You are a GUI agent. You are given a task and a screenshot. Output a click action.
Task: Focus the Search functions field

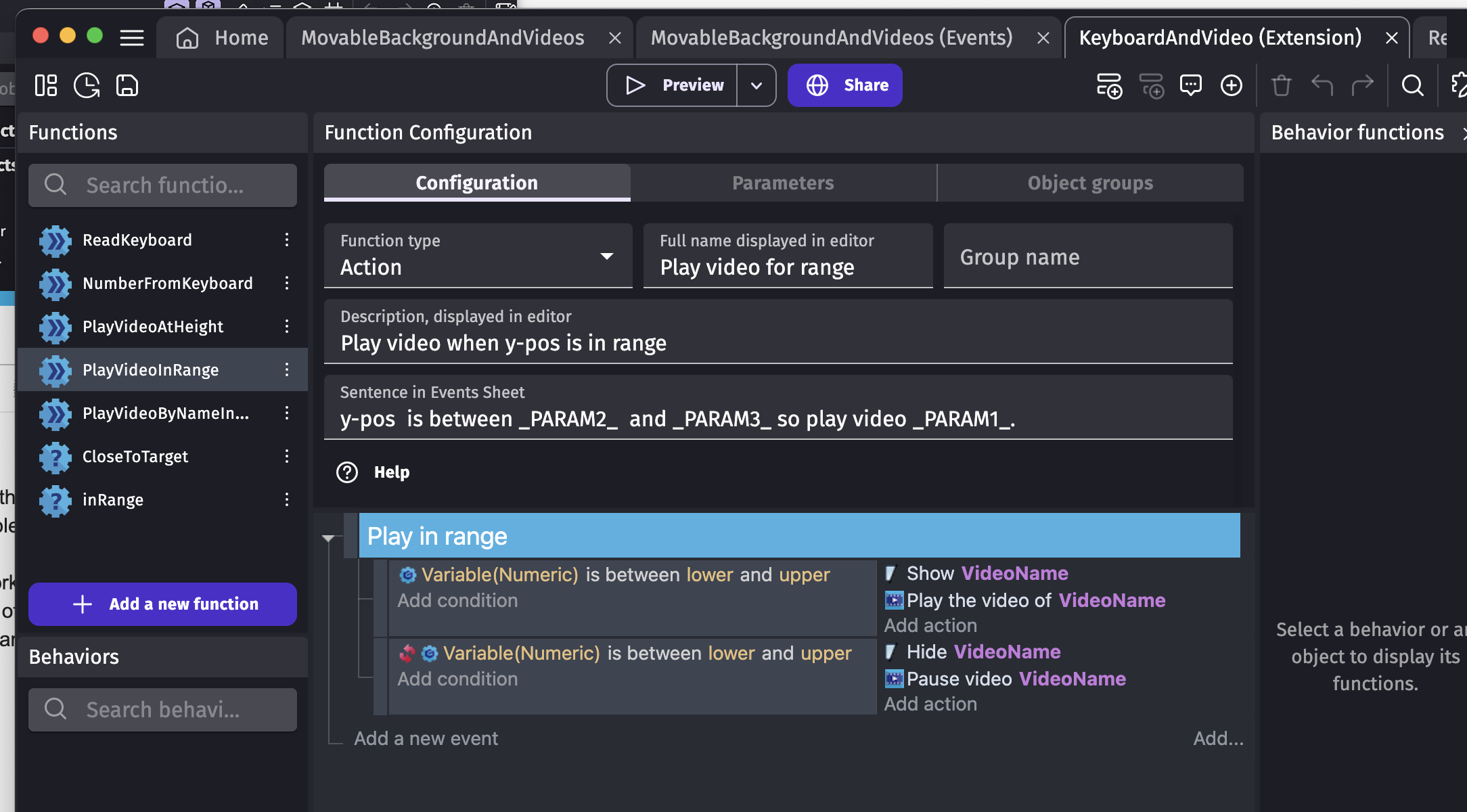(x=162, y=185)
